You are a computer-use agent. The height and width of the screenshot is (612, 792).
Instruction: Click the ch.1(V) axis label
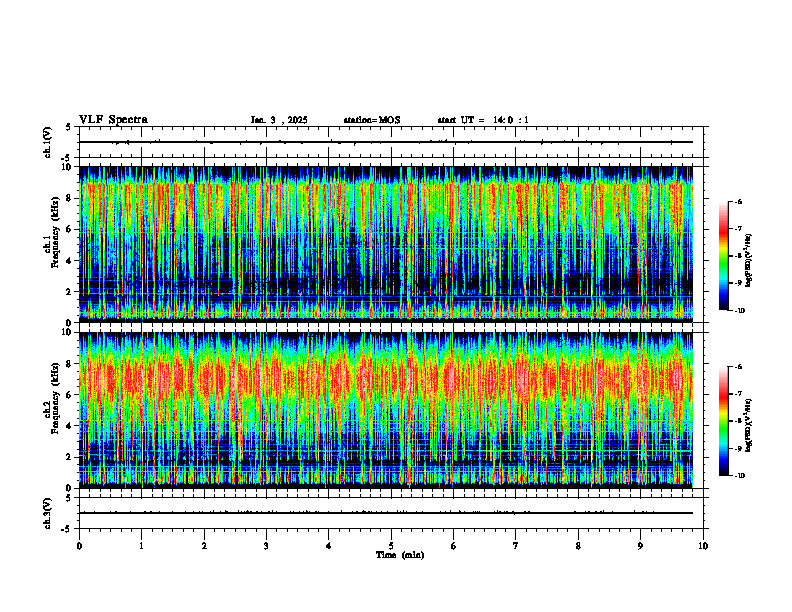pos(48,142)
